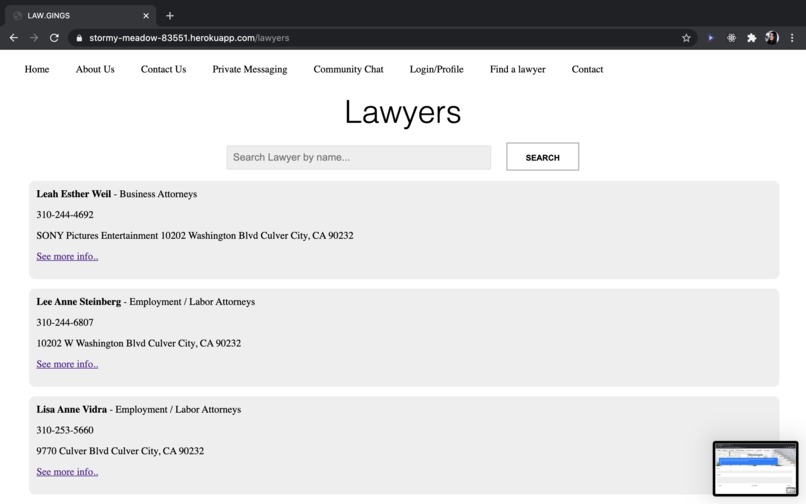See more info for Leah Esther Weil
806x504 pixels.
(x=67, y=256)
